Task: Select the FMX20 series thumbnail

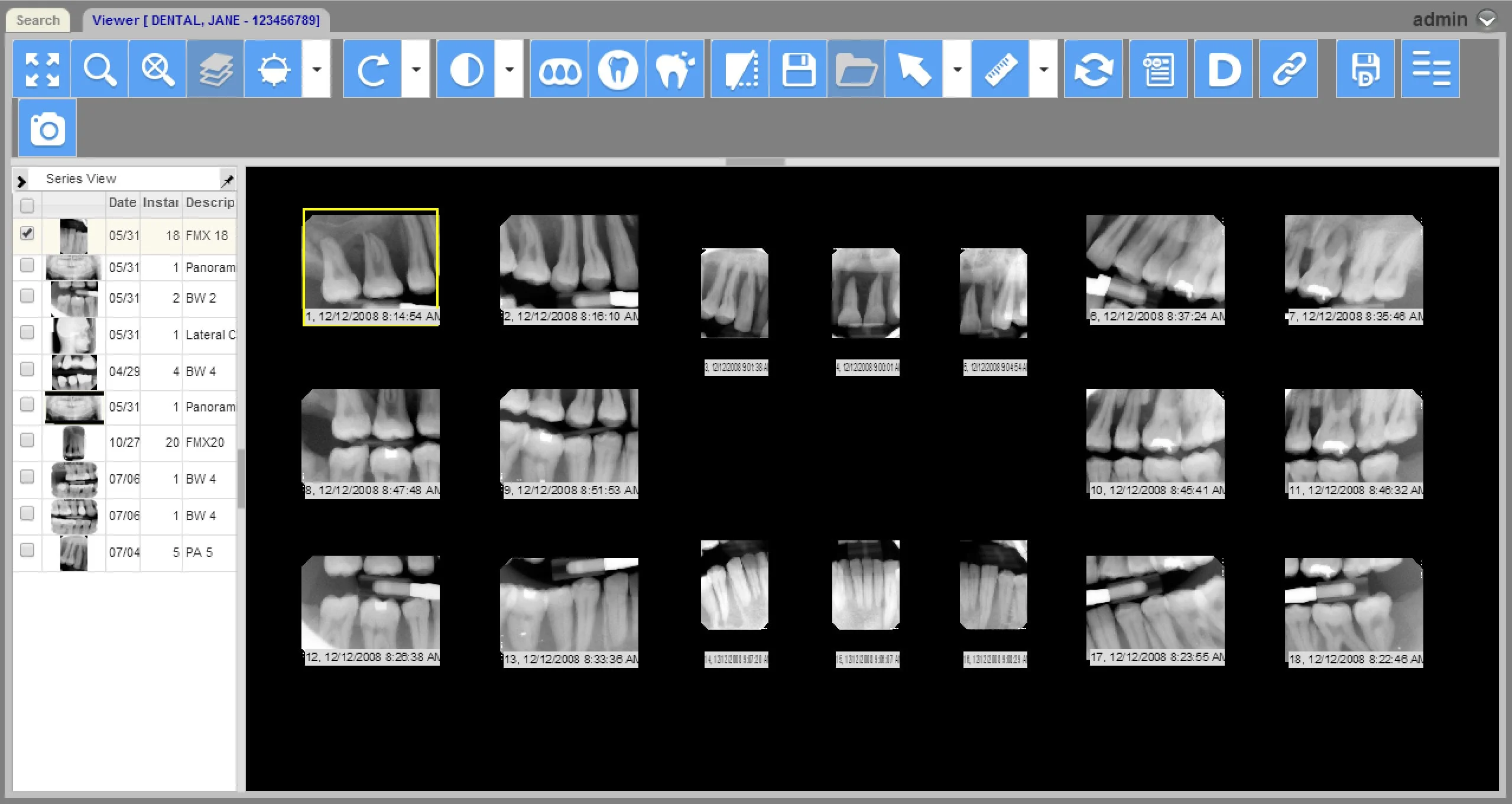Action: (x=74, y=442)
